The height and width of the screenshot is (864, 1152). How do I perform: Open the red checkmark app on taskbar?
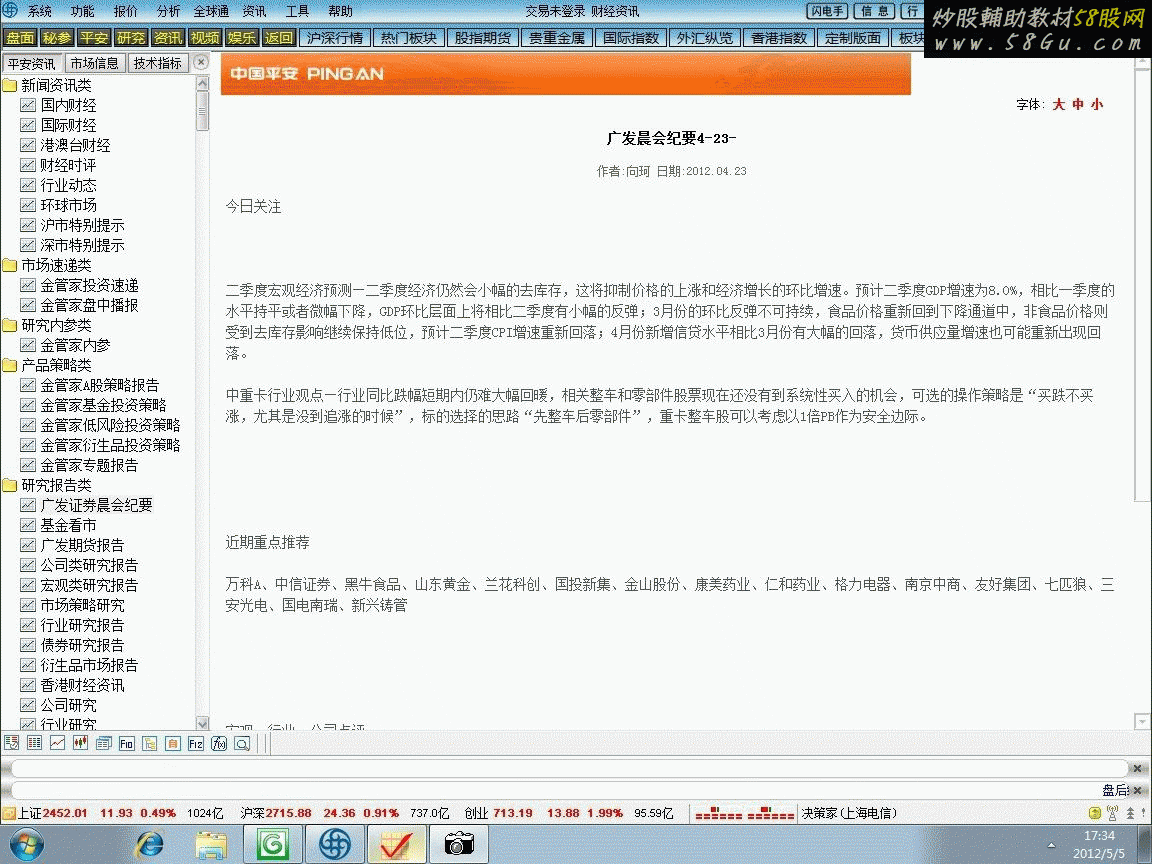[x=396, y=845]
